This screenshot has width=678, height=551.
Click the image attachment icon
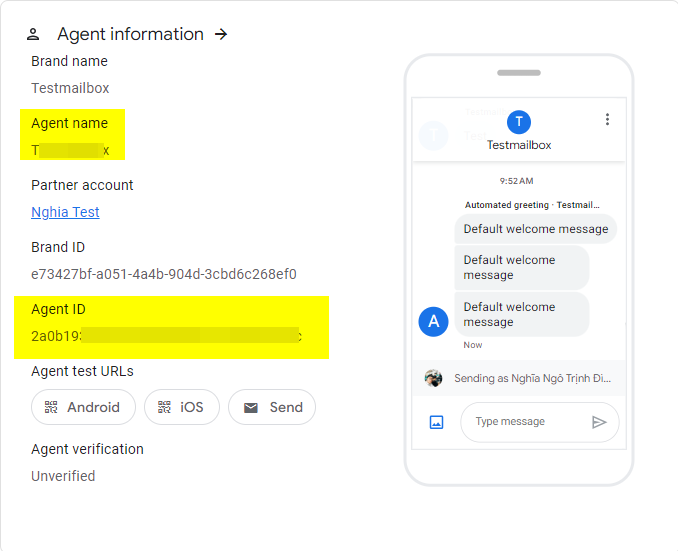tap(436, 422)
